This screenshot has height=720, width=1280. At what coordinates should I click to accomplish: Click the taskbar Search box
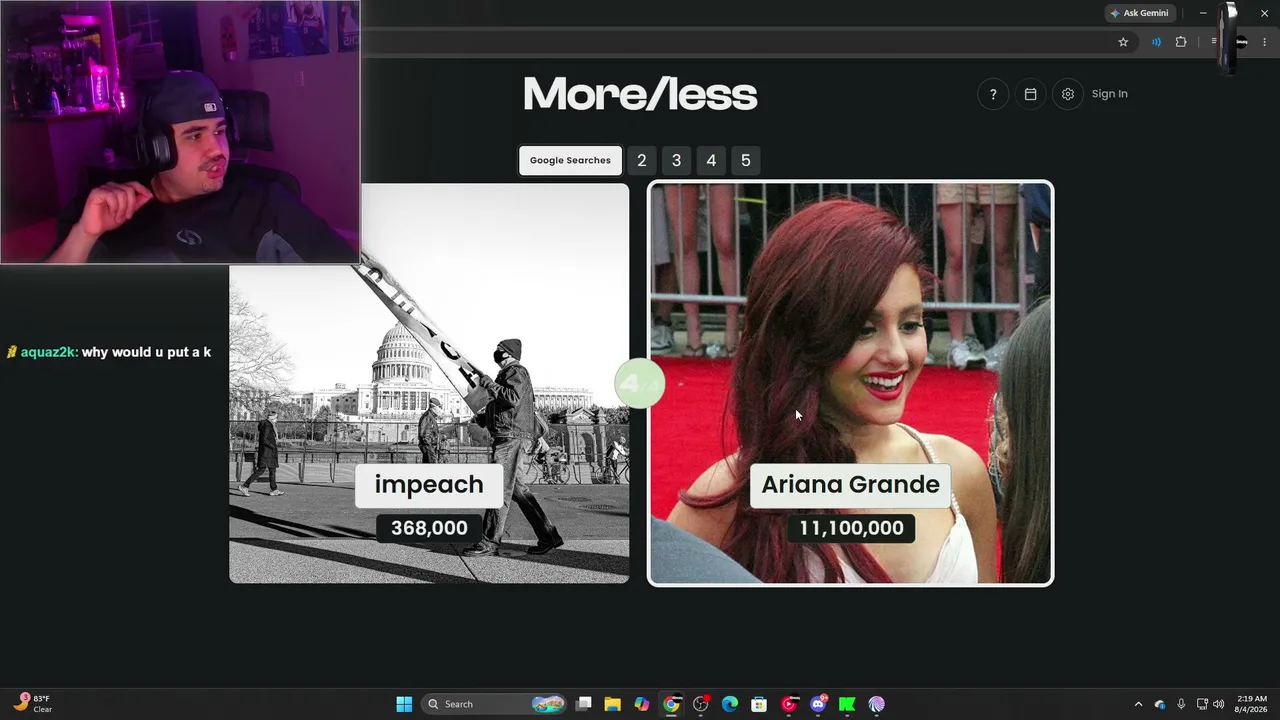(x=494, y=704)
